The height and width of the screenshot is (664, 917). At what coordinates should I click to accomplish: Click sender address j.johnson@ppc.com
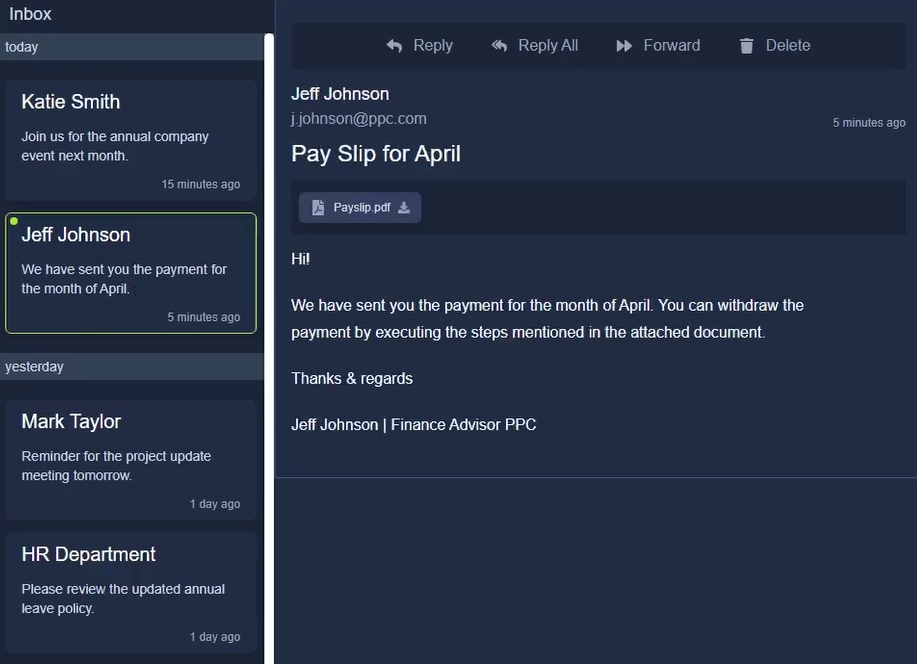(x=359, y=119)
